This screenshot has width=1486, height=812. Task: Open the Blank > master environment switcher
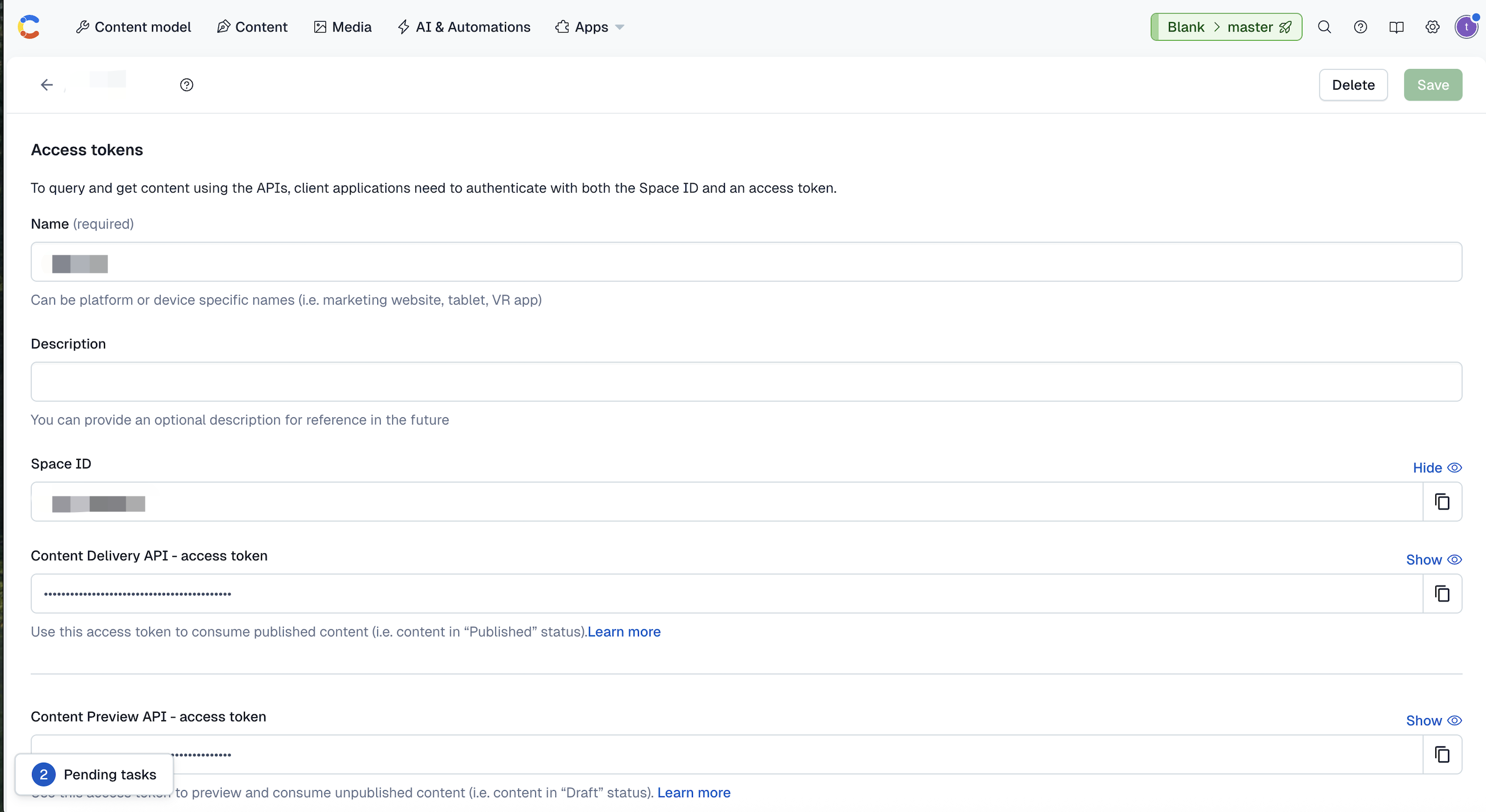1226,27
